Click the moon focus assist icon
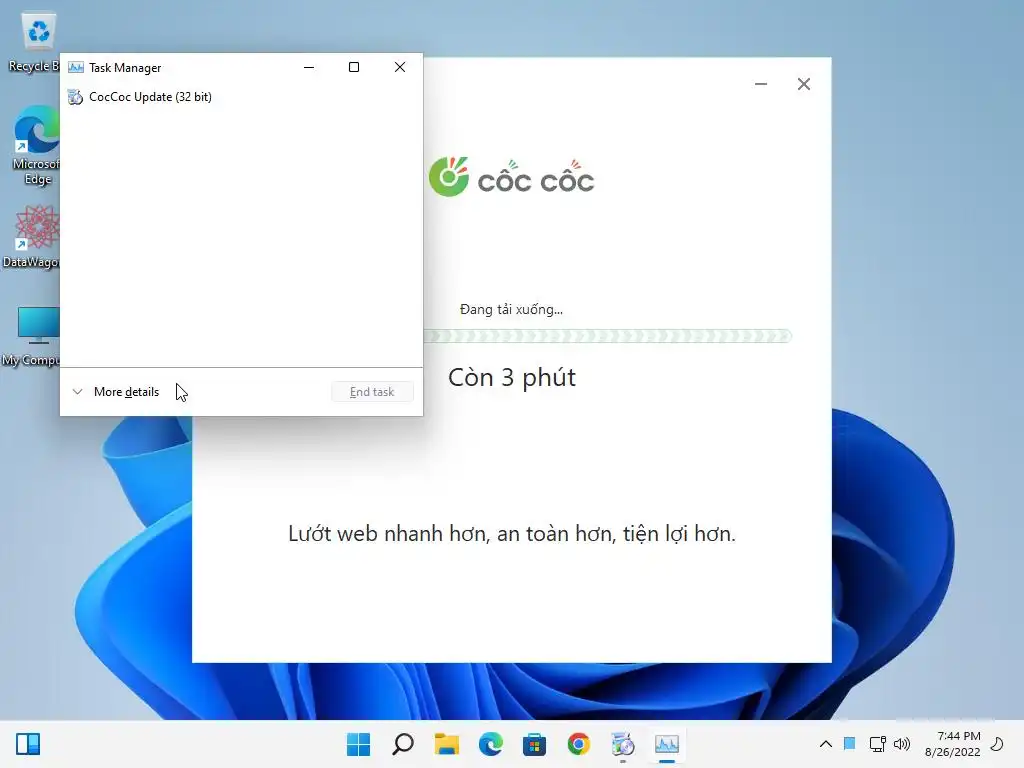 coord(997,744)
